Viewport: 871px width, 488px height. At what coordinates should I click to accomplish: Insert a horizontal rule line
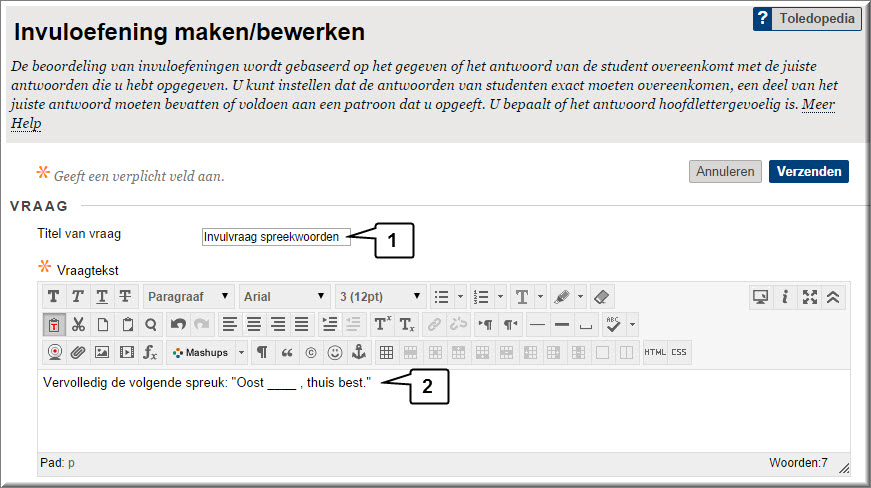[x=537, y=324]
